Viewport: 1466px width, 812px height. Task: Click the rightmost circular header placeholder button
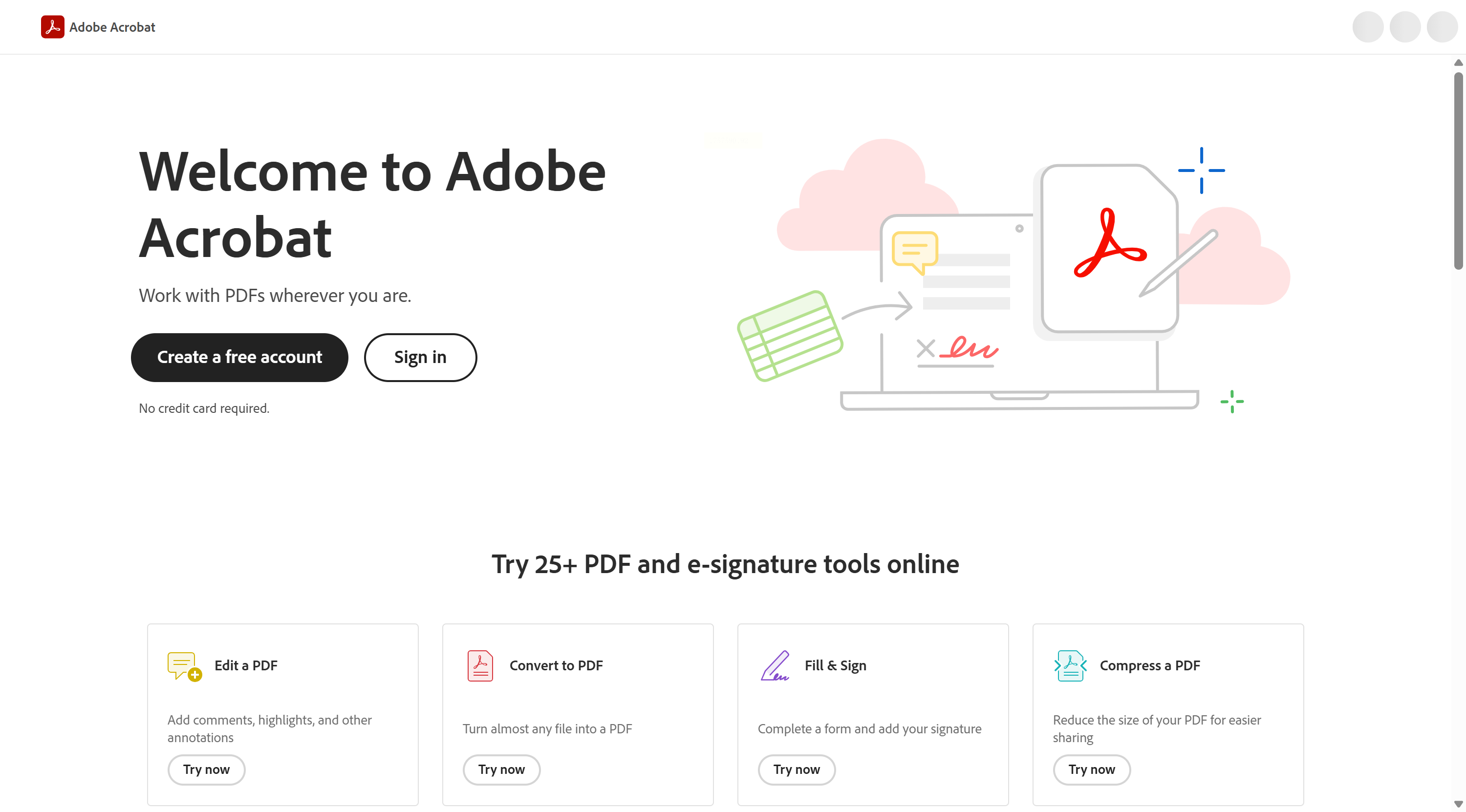click(1442, 27)
